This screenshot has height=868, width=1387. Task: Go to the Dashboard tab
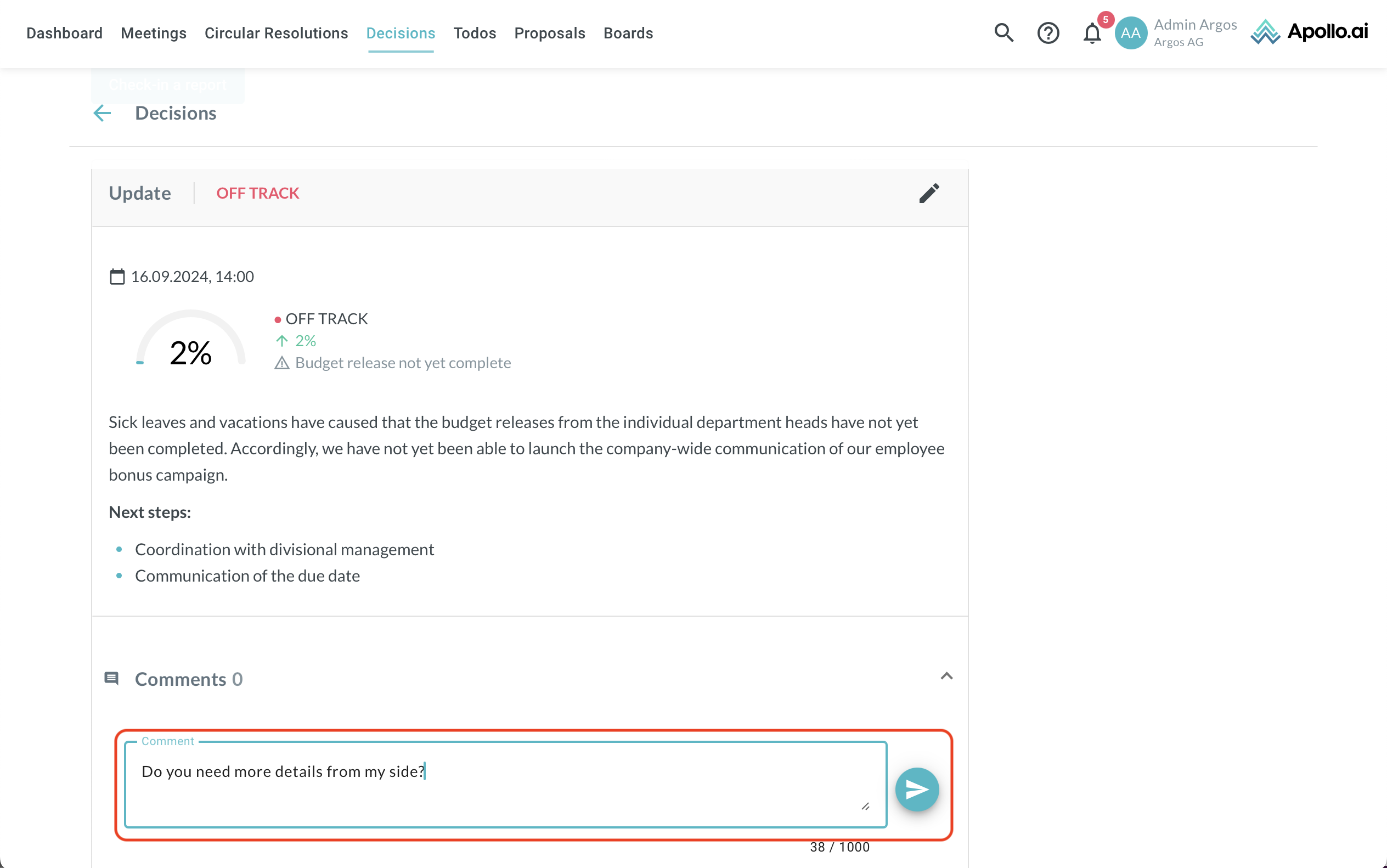64,33
